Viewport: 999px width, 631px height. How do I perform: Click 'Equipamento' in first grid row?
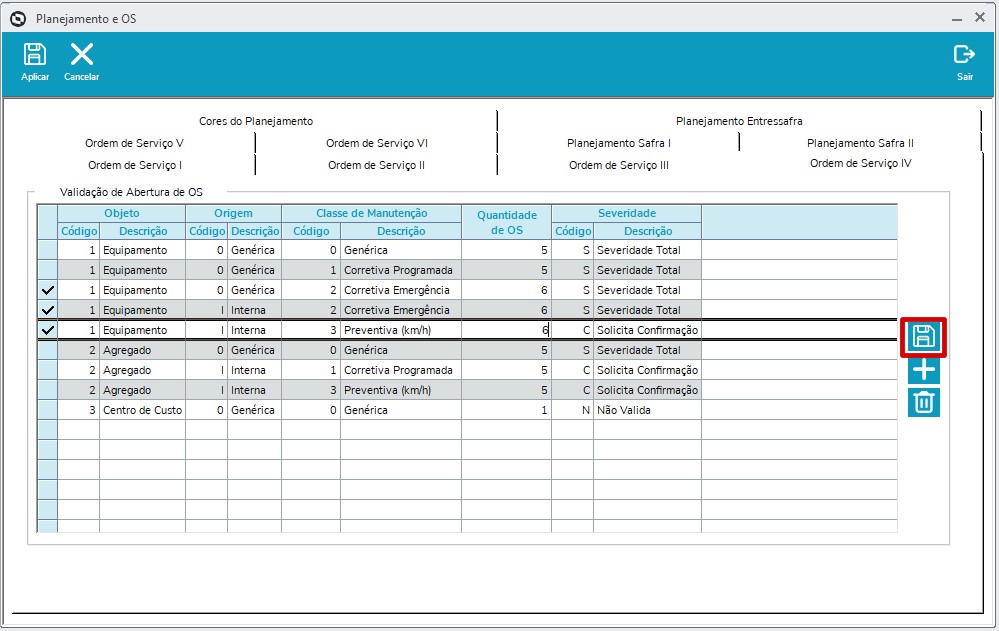coord(142,250)
